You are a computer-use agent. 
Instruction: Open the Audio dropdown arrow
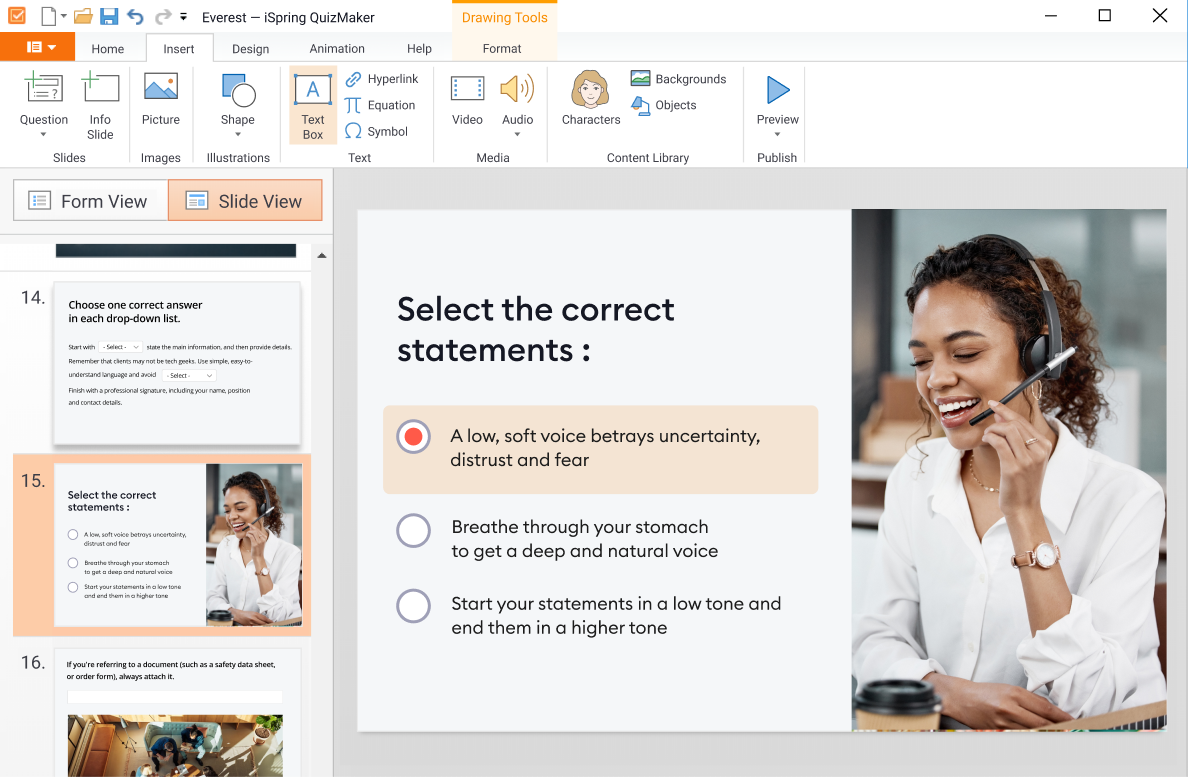[517, 134]
